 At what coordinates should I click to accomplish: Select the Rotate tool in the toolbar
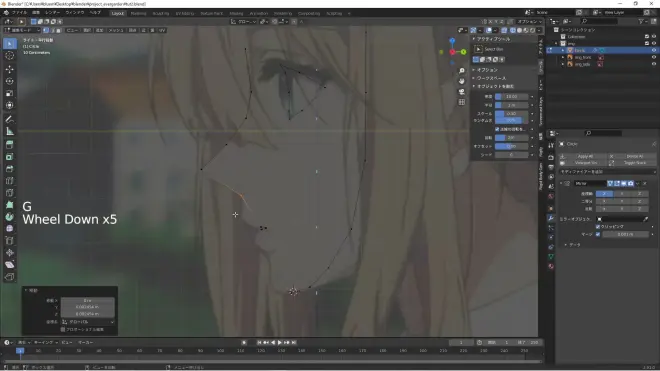(10, 81)
